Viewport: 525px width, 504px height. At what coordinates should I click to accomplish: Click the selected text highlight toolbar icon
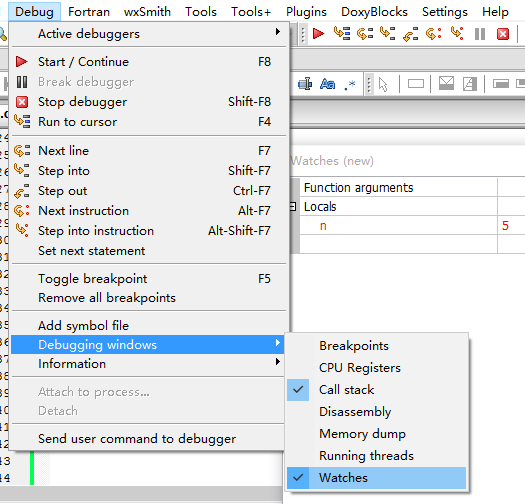[305, 84]
